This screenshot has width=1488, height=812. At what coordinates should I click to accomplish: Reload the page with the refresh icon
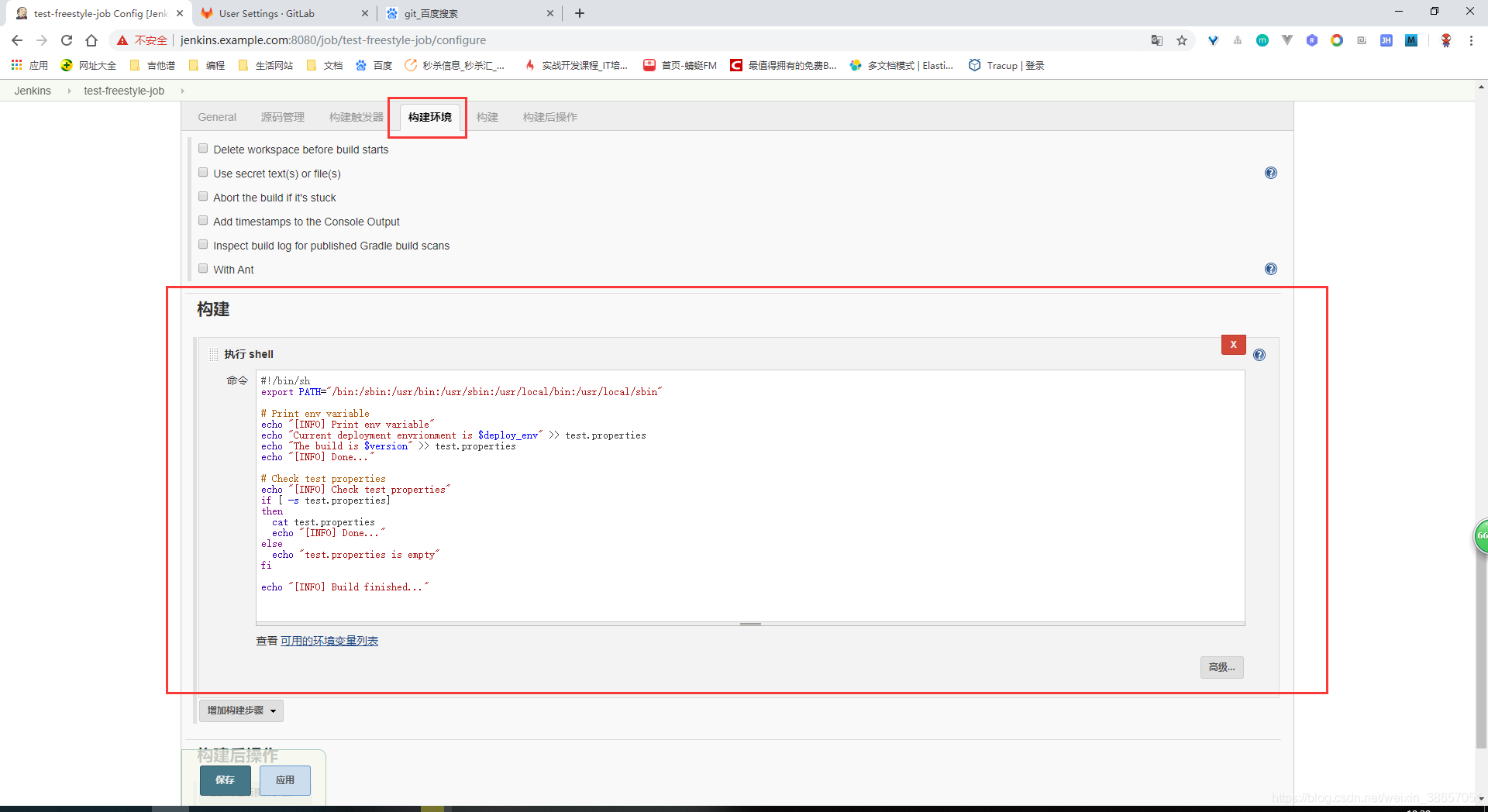[67, 40]
